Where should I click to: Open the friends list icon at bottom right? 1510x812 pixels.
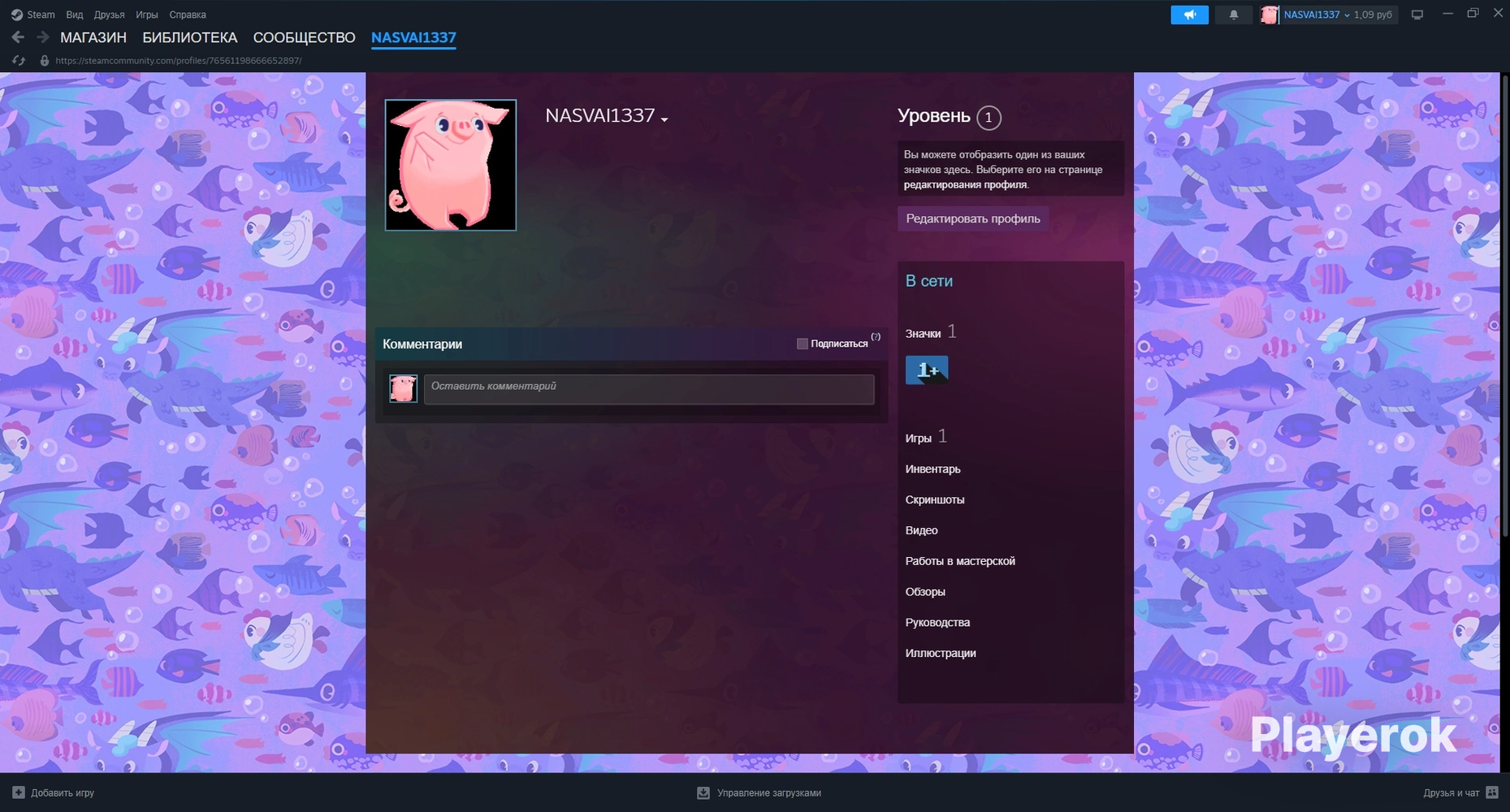click(x=1492, y=793)
